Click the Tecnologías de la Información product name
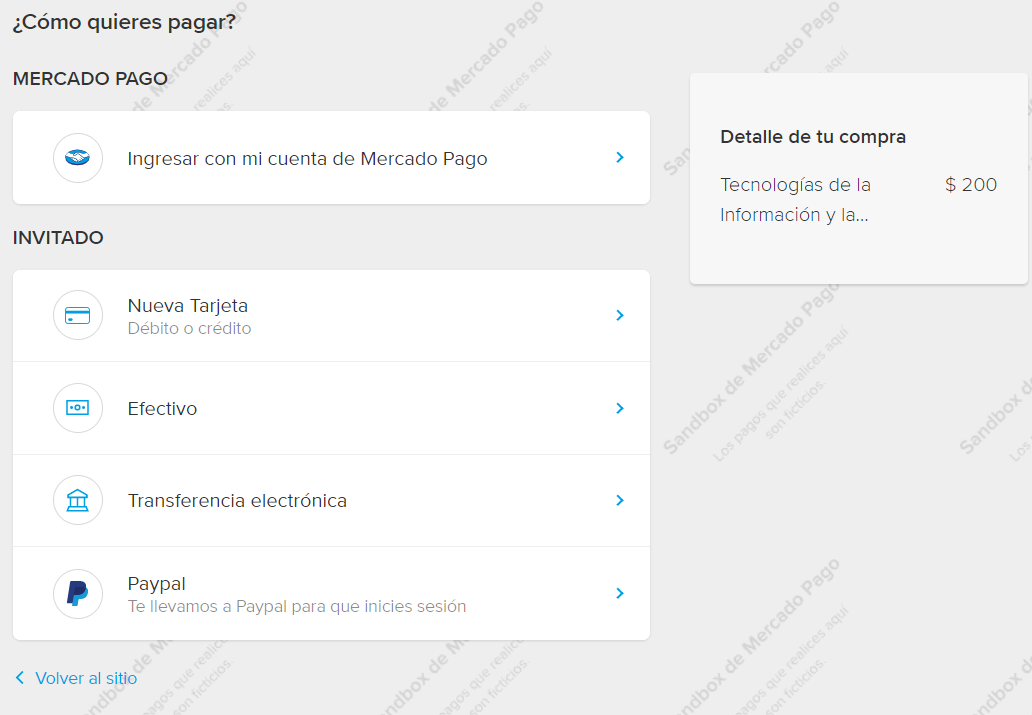 (x=794, y=199)
